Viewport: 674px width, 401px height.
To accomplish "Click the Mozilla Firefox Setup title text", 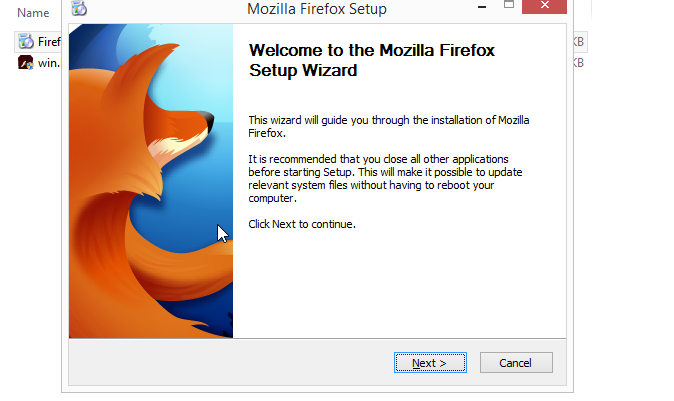I will tap(317, 9).
